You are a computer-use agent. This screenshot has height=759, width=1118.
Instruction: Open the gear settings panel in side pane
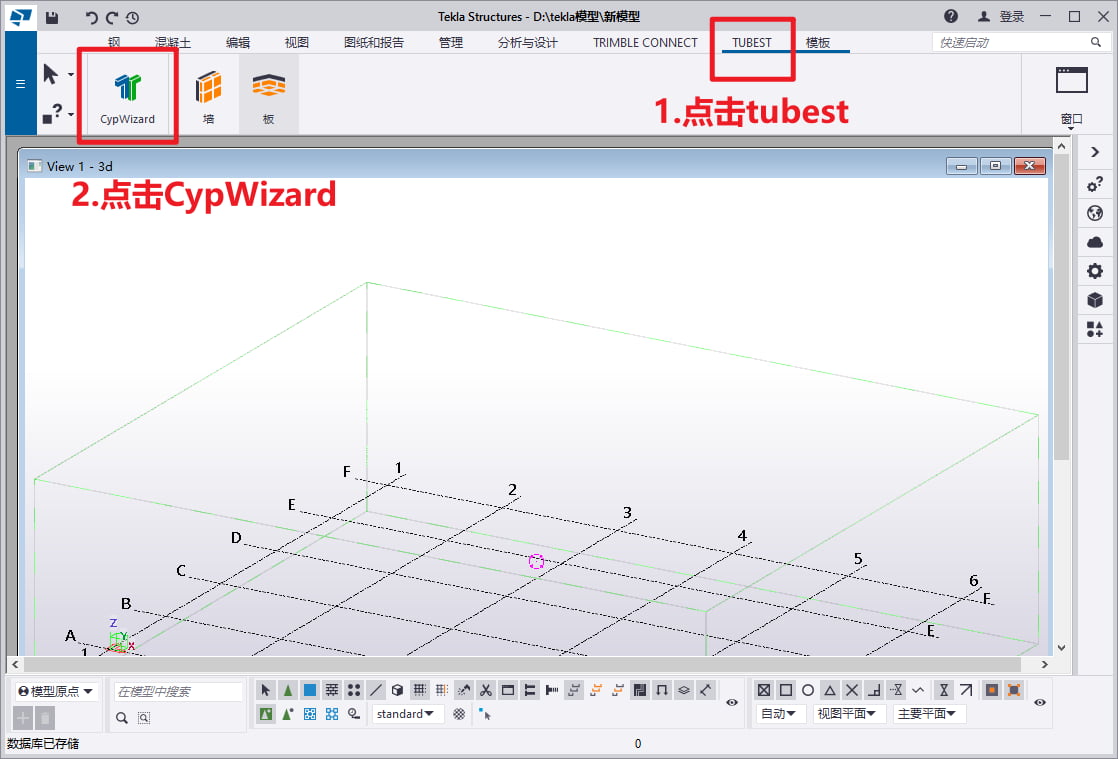[x=1095, y=271]
